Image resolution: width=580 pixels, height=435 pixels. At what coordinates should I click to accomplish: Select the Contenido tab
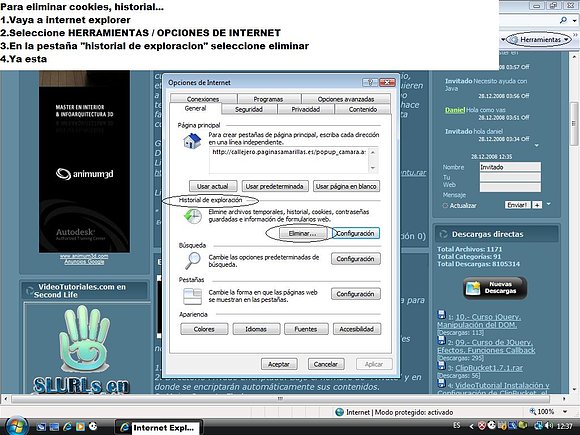point(362,109)
